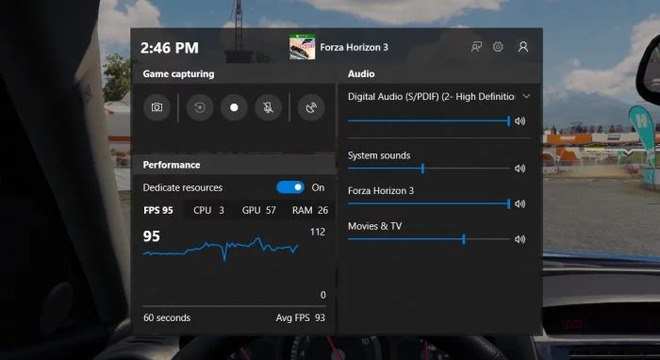Image resolution: width=660 pixels, height=360 pixels.
Task: Open the Xbox social chat icon
Action: 476,47
